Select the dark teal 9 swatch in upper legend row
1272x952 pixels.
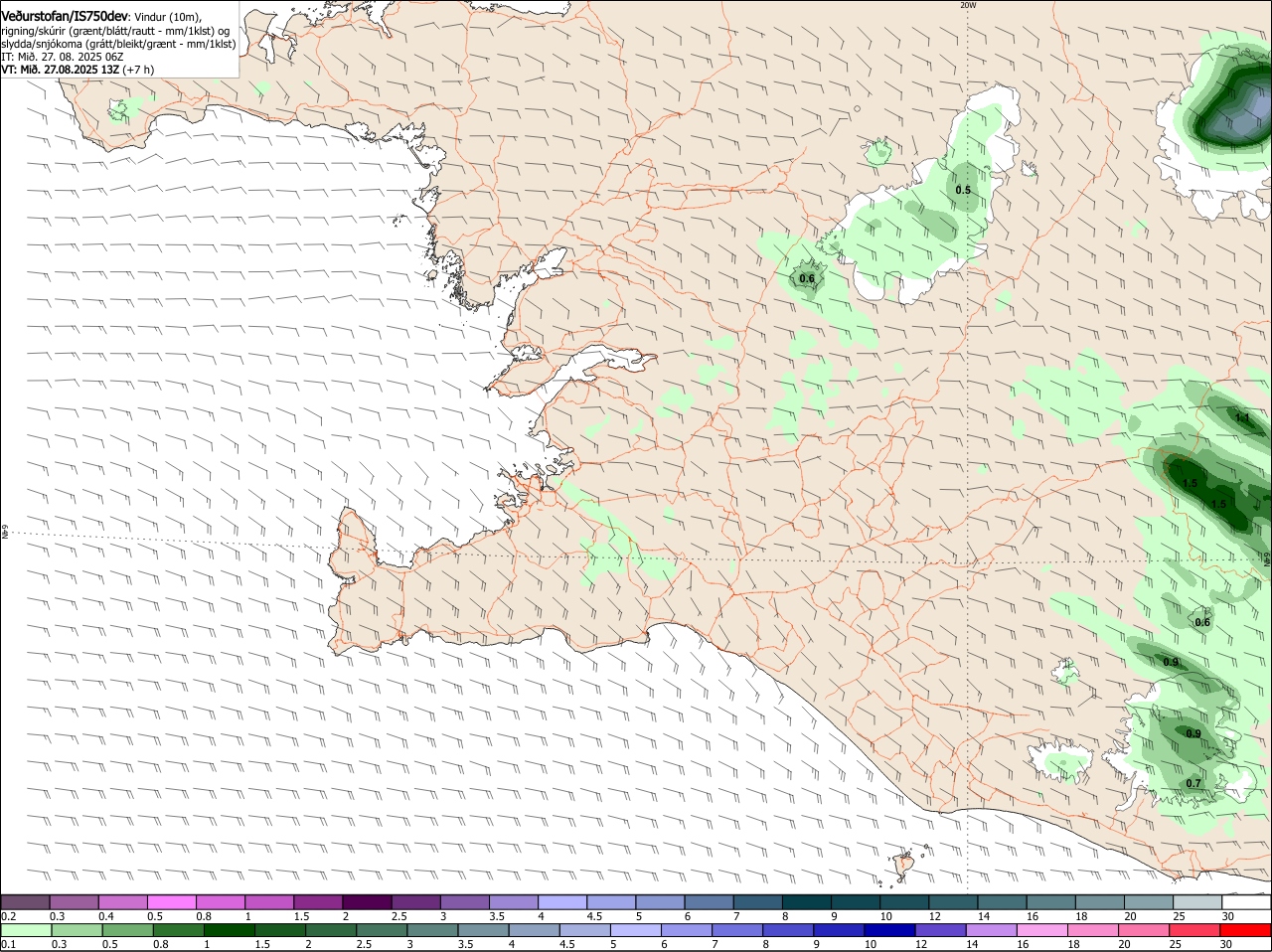pos(855,901)
